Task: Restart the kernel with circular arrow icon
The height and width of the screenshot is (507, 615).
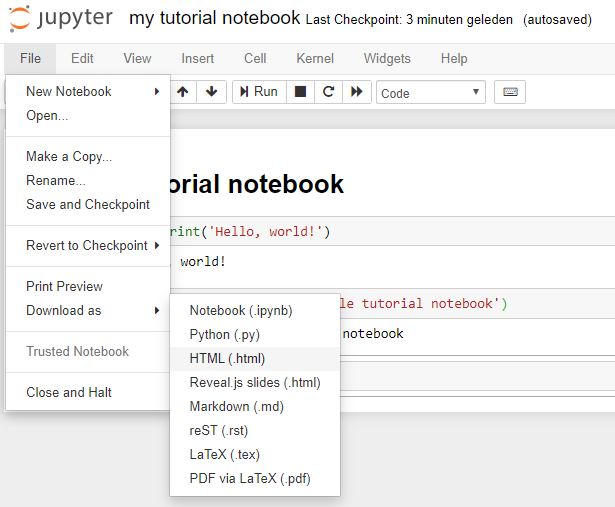Action: (x=328, y=92)
